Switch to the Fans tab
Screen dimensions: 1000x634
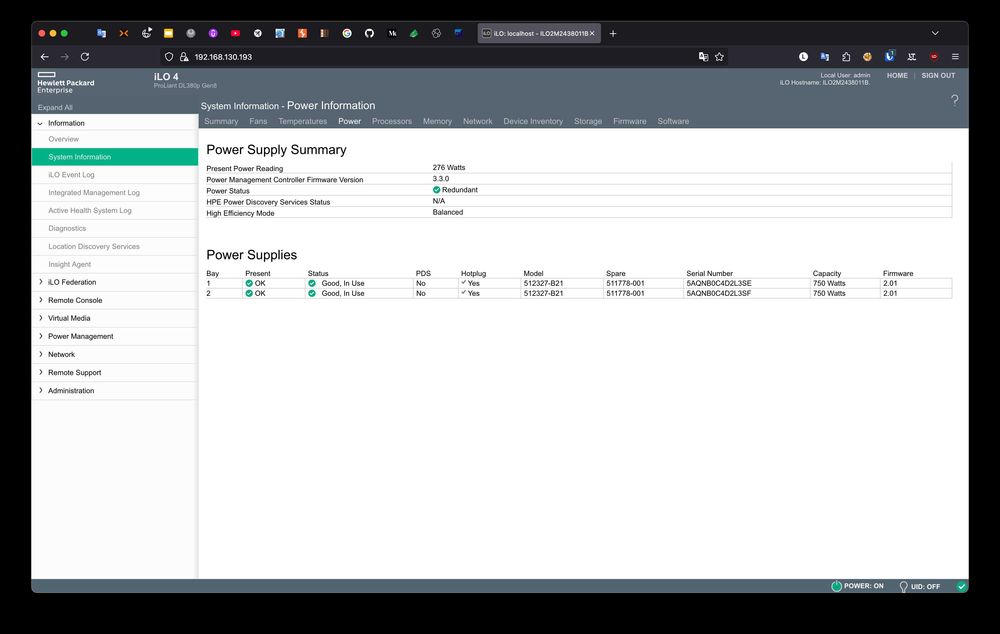click(258, 121)
